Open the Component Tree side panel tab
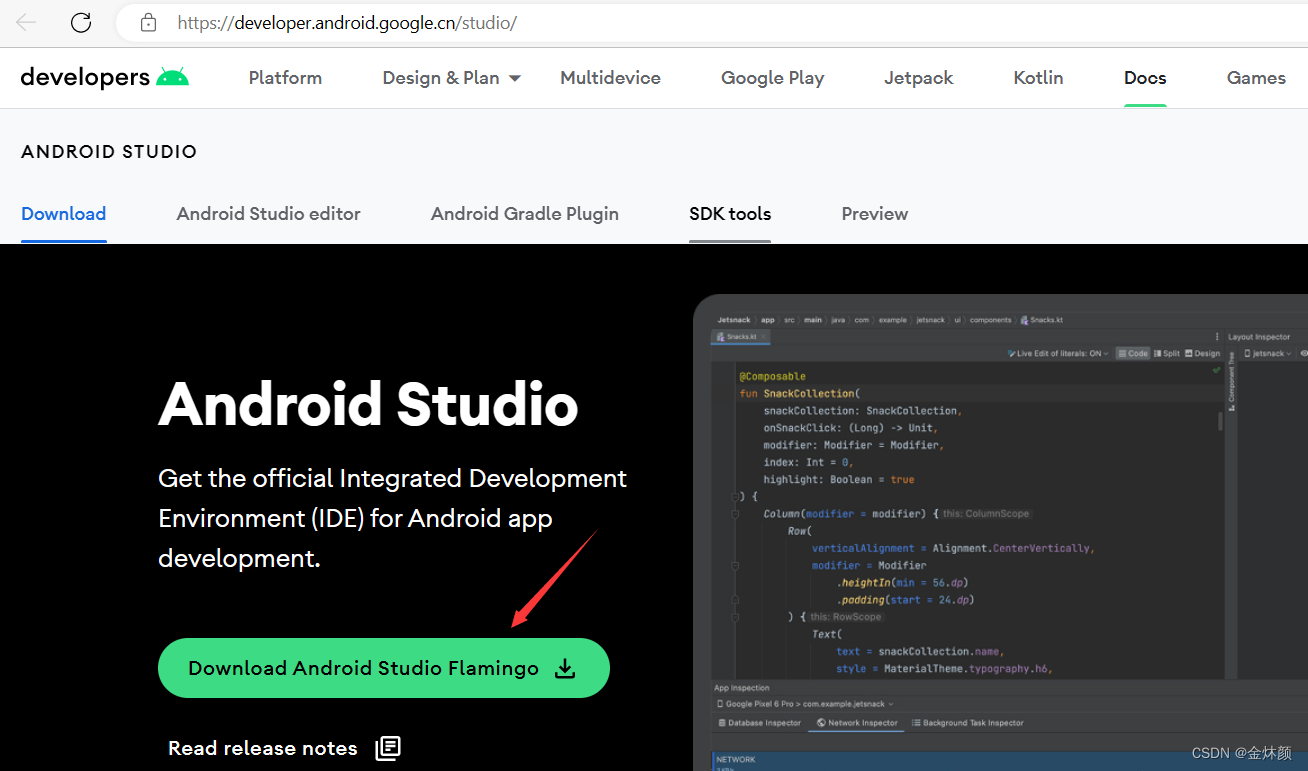The height and width of the screenshot is (771, 1308). [x=1231, y=379]
